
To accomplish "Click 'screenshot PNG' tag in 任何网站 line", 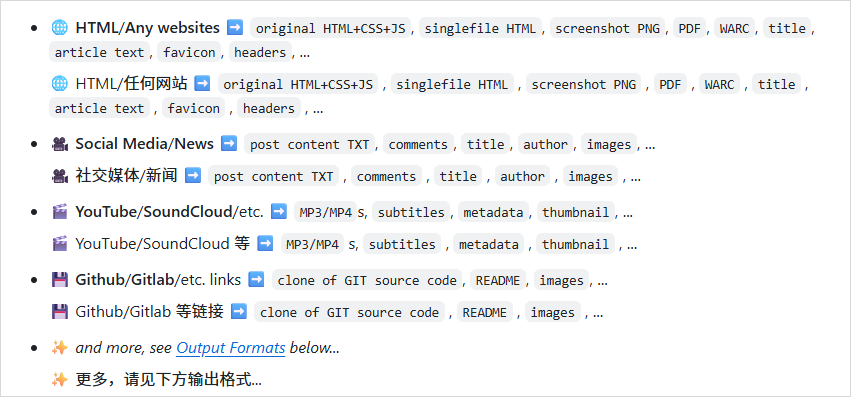I will (584, 84).
